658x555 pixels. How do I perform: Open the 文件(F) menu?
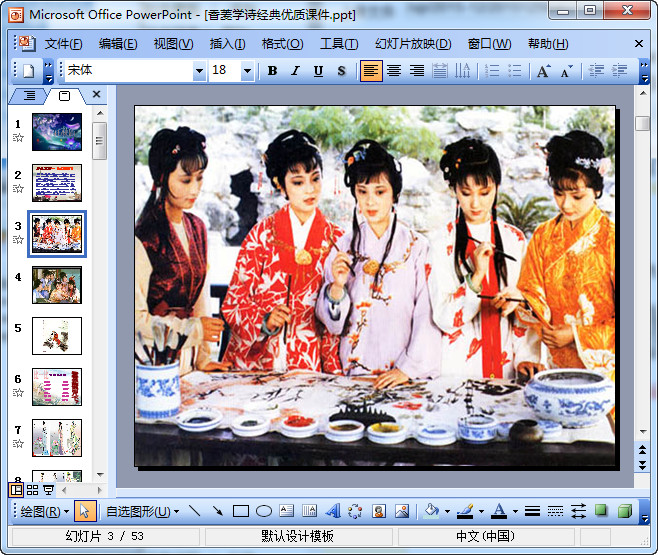[x=63, y=44]
